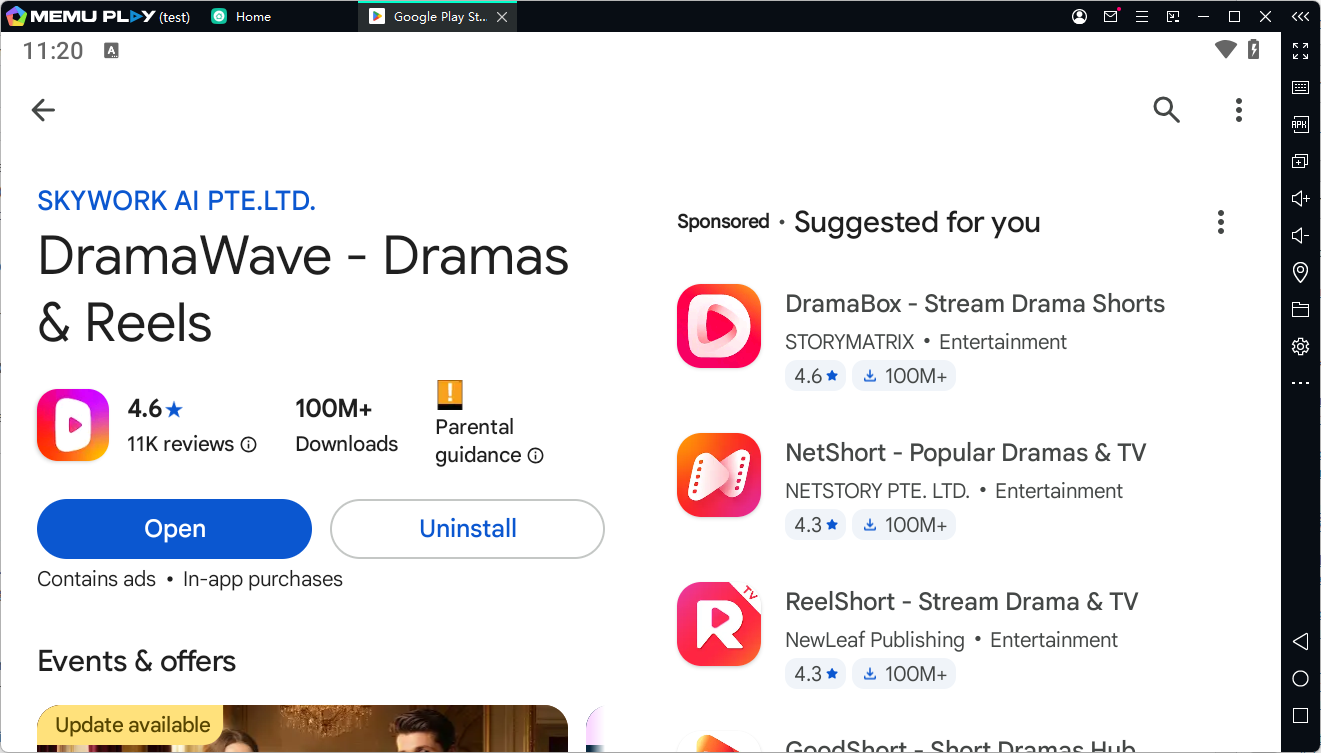Open ReelShort app icon
Image resolution: width=1321 pixels, height=753 pixels.
click(x=719, y=624)
